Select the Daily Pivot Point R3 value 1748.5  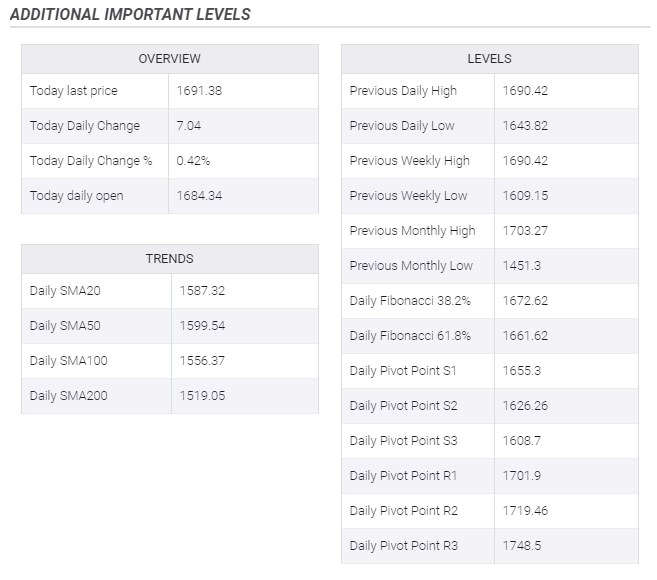(520, 546)
